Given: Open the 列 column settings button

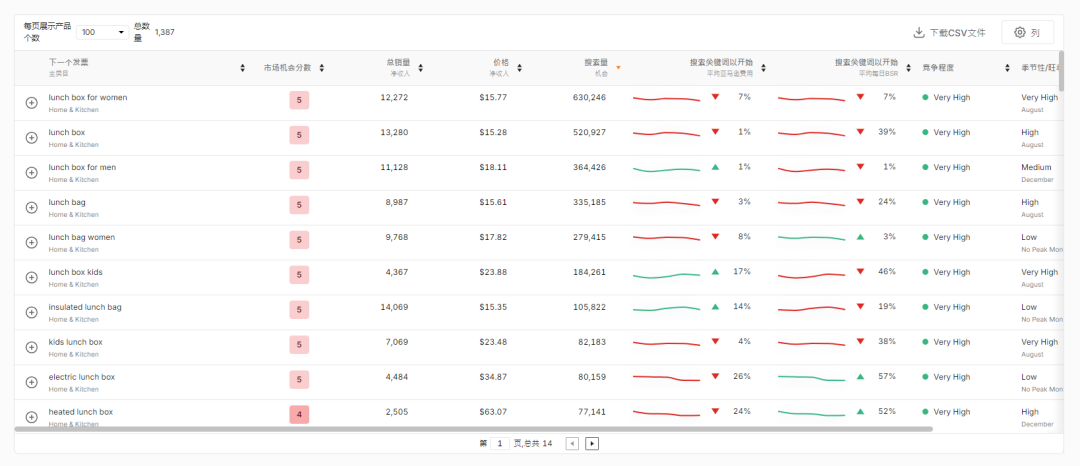Looking at the screenshot, I should (1027, 33).
